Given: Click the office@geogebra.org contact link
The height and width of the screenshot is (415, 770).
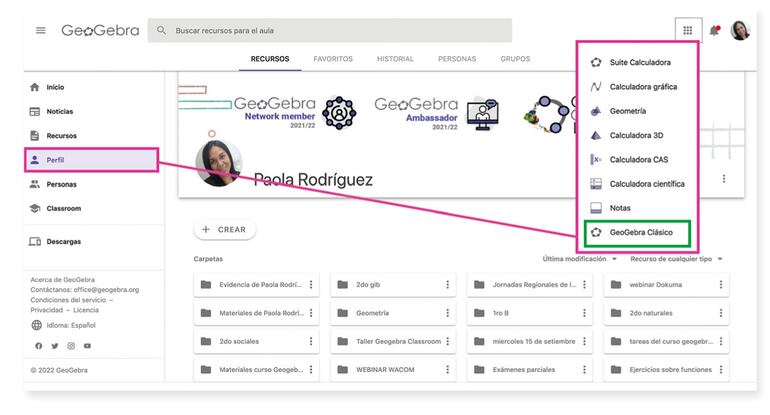Looking at the screenshot, I should tap(106, 290).
